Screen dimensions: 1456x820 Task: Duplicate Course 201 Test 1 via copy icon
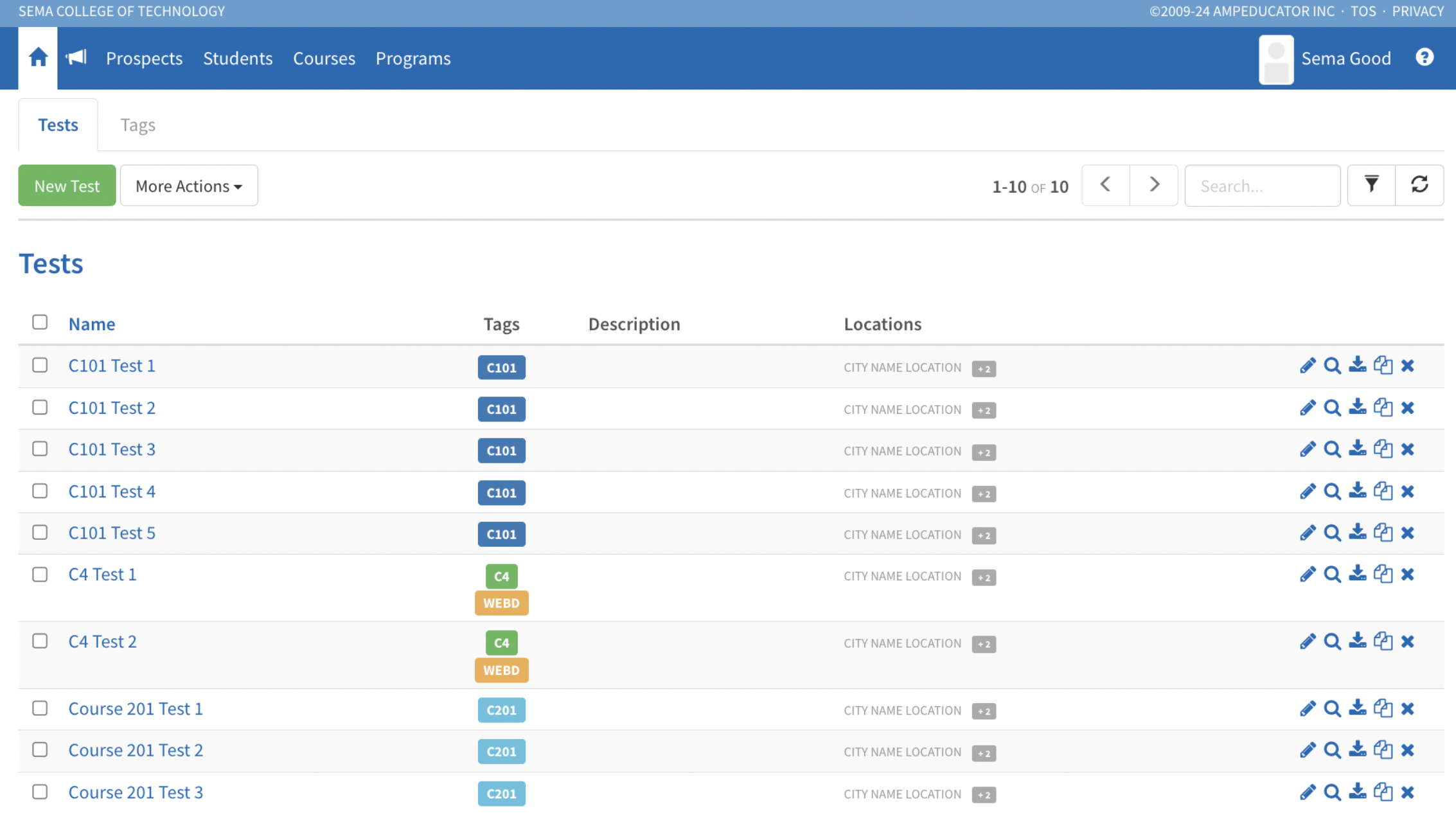click(x=1383, y=708)
